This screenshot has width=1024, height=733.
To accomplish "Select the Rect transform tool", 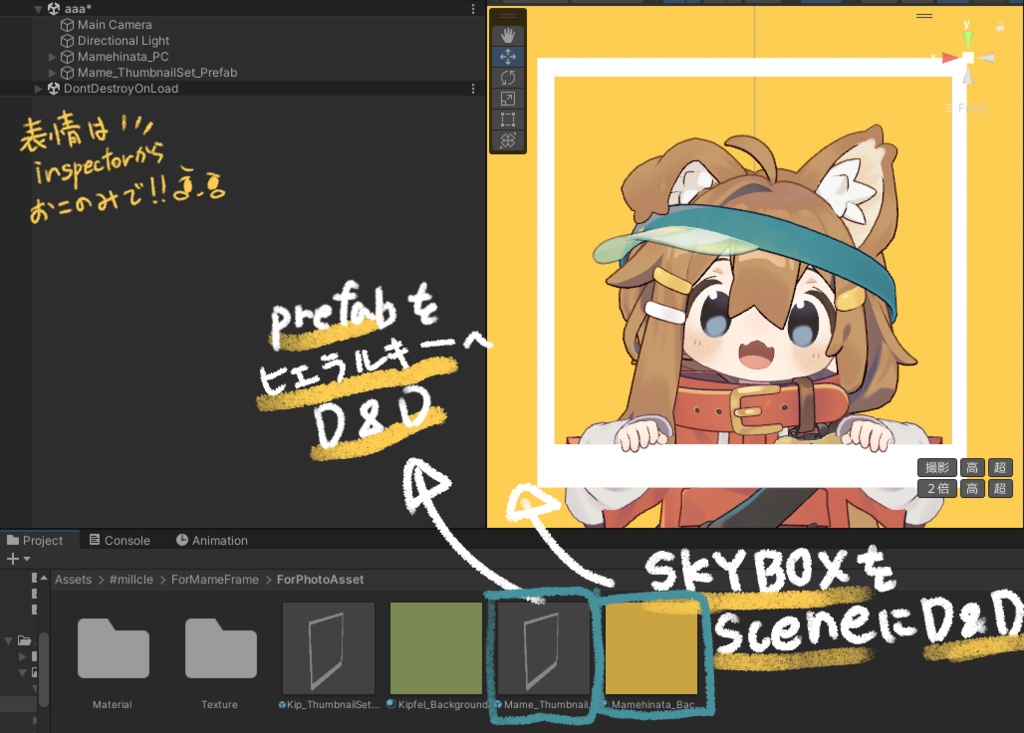I will pyautogui.click(x=507, y=120).
